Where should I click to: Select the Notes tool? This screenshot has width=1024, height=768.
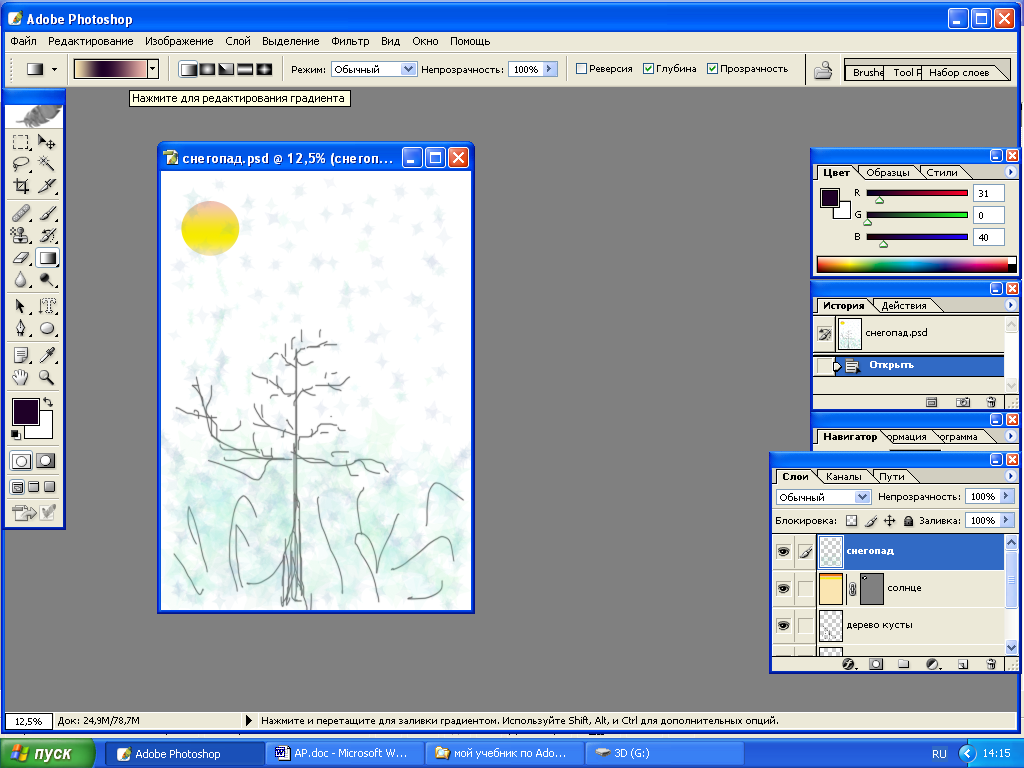pyautogui.click(x=21, y=355)
